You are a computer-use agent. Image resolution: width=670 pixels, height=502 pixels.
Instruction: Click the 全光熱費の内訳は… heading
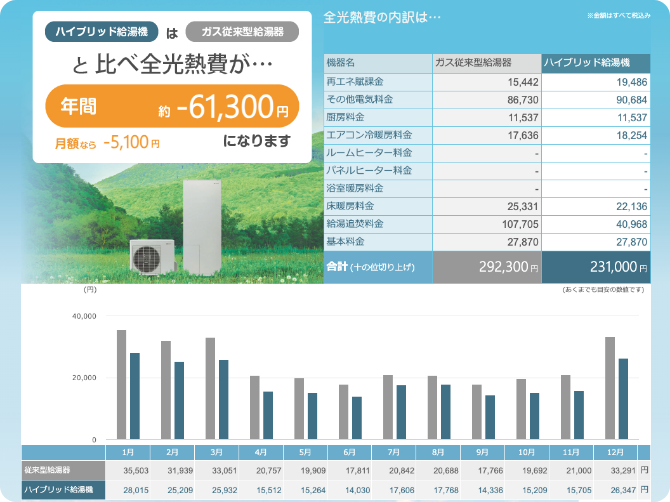382,18
